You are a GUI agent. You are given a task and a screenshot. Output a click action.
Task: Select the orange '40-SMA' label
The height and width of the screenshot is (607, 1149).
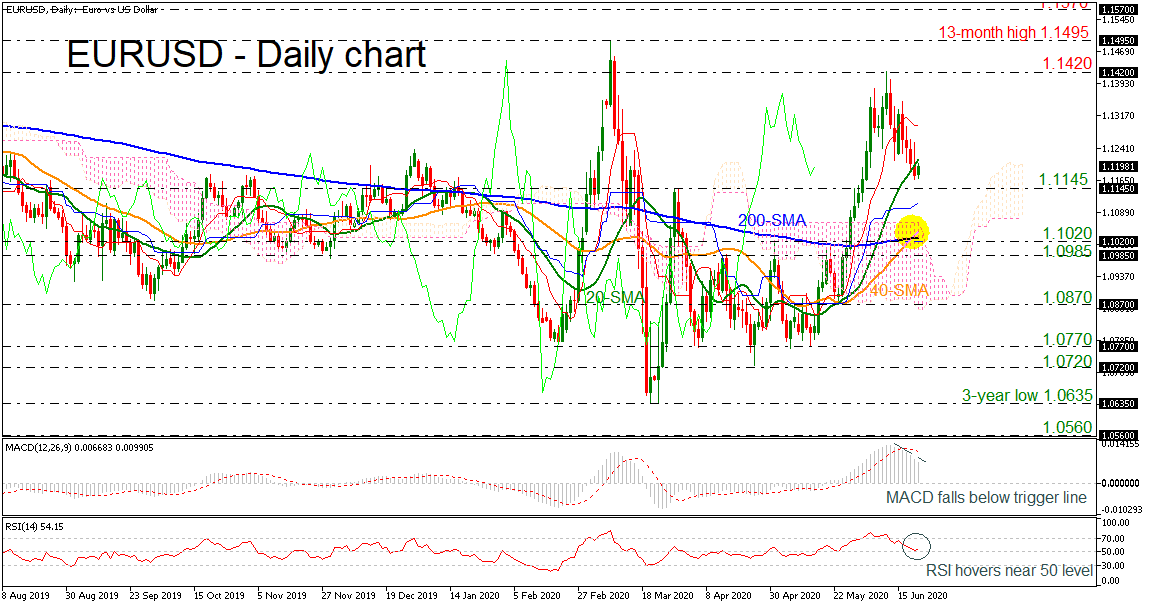point(898,291)
